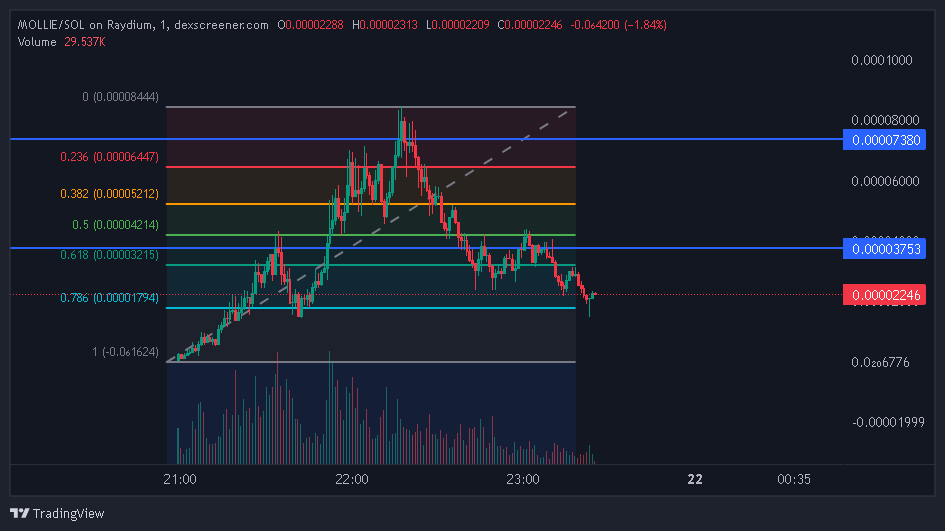Click the 0.5 (0.00004214) Fibonacci label
This screenshot has height=531, width=945.
(x=116, y=224)
